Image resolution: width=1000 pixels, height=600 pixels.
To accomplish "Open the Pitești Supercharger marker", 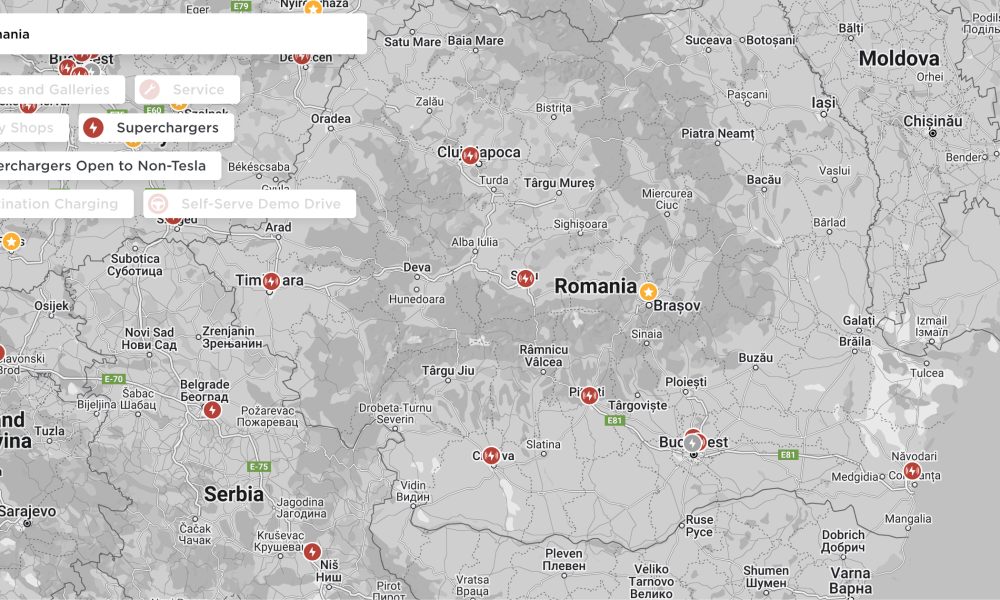I will [589, 395].
